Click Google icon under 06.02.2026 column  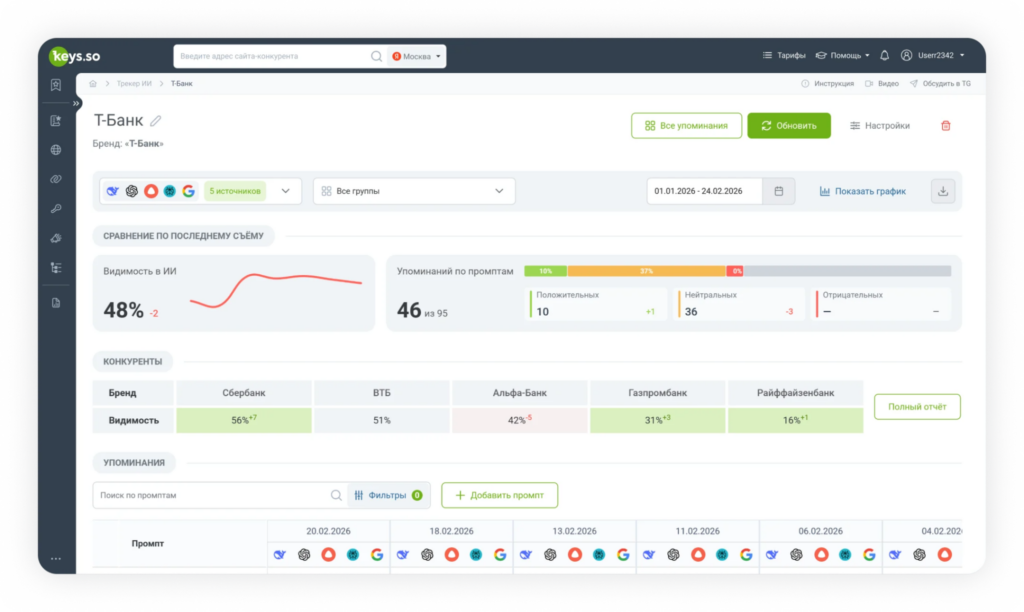(x=869, y=555)
